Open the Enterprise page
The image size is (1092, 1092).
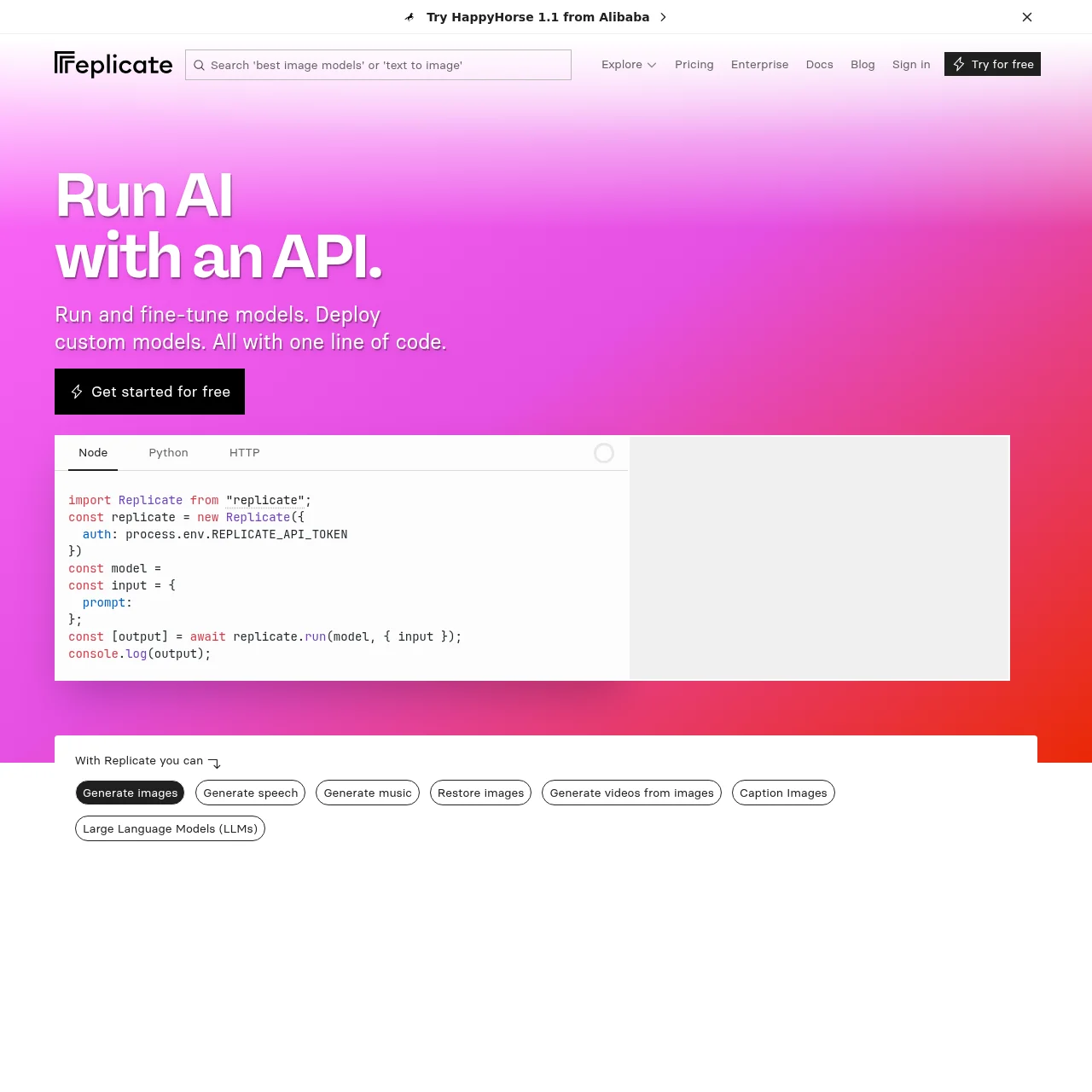tap(759, 65)
